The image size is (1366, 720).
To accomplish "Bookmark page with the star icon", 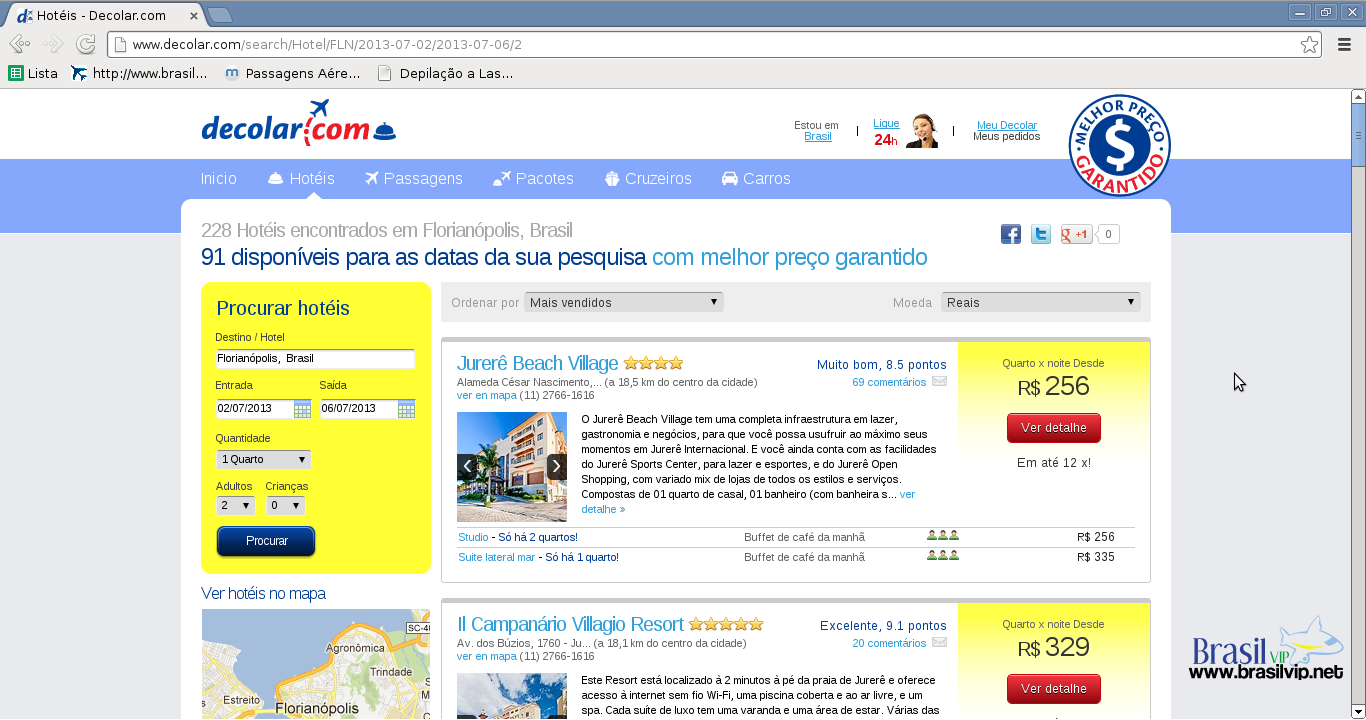I will click(1309, 44).
